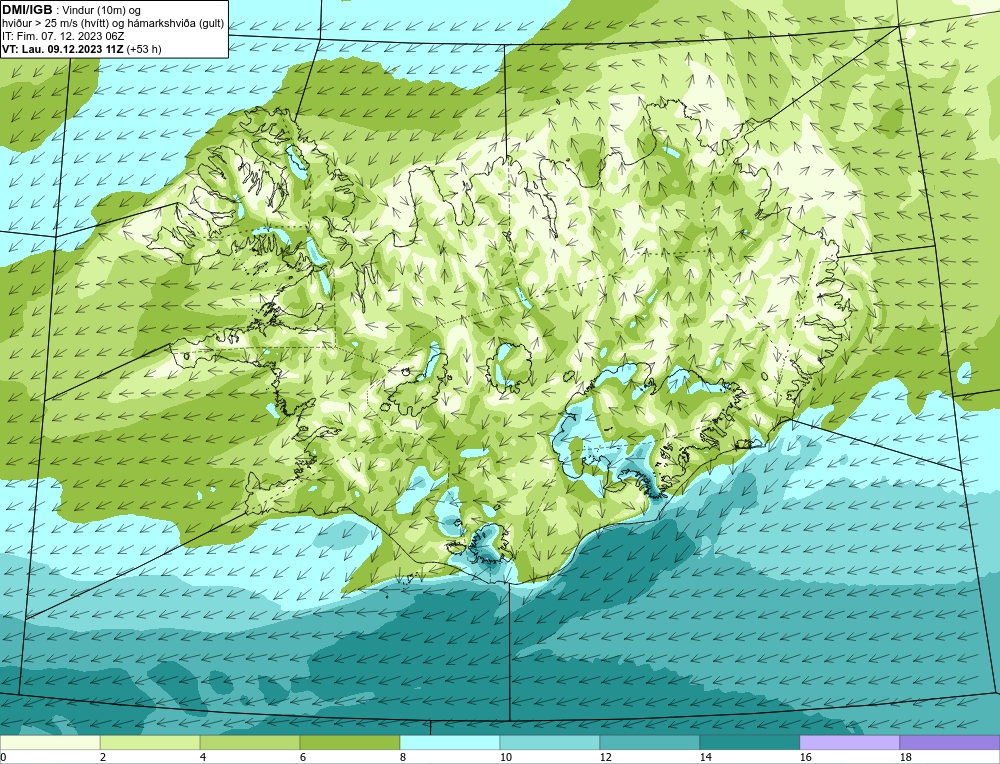Click the 8–10 m/s light cyan legend swatch

click(x=450, y=743)
